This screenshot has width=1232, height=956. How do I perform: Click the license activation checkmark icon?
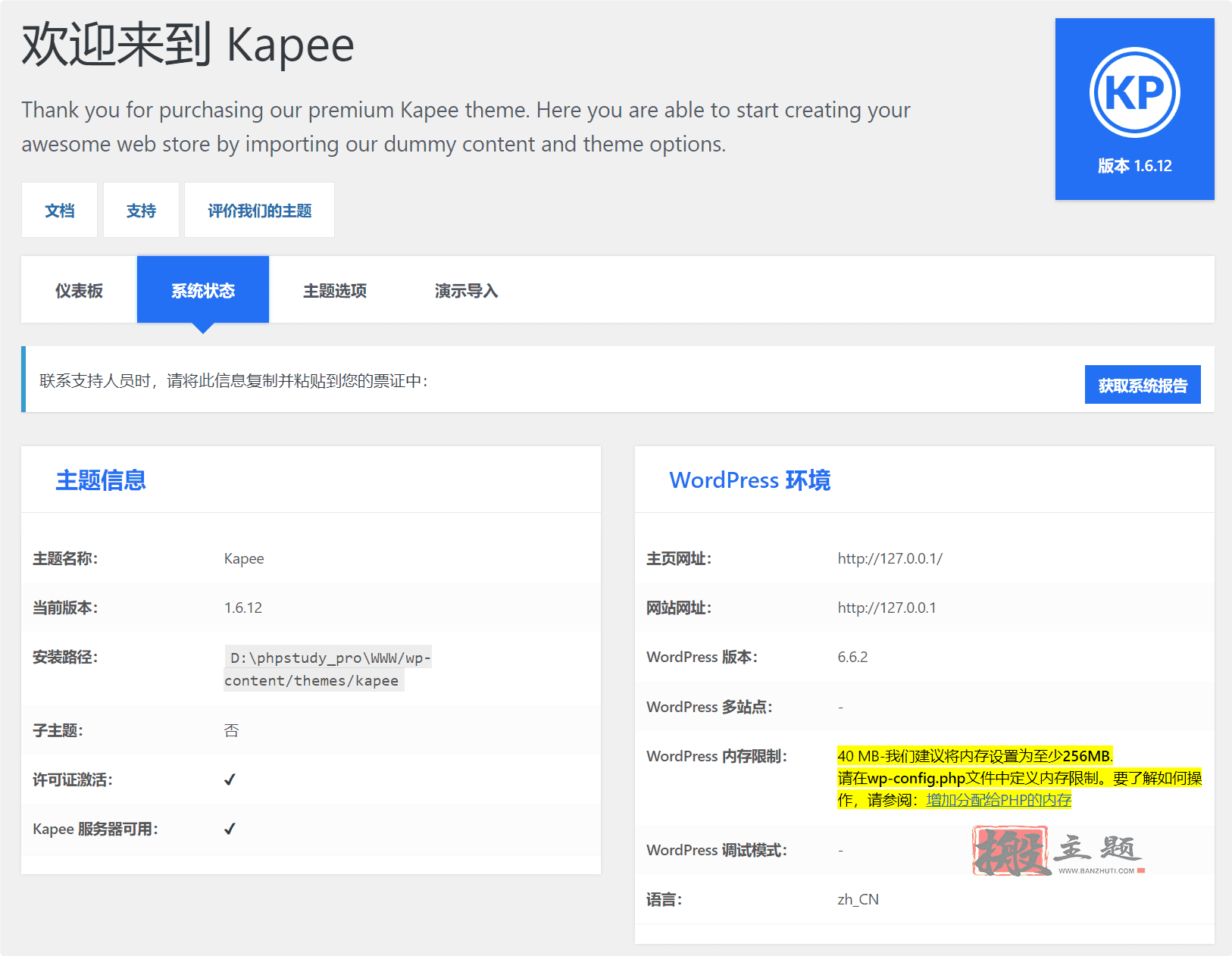(x=230, y=779)
